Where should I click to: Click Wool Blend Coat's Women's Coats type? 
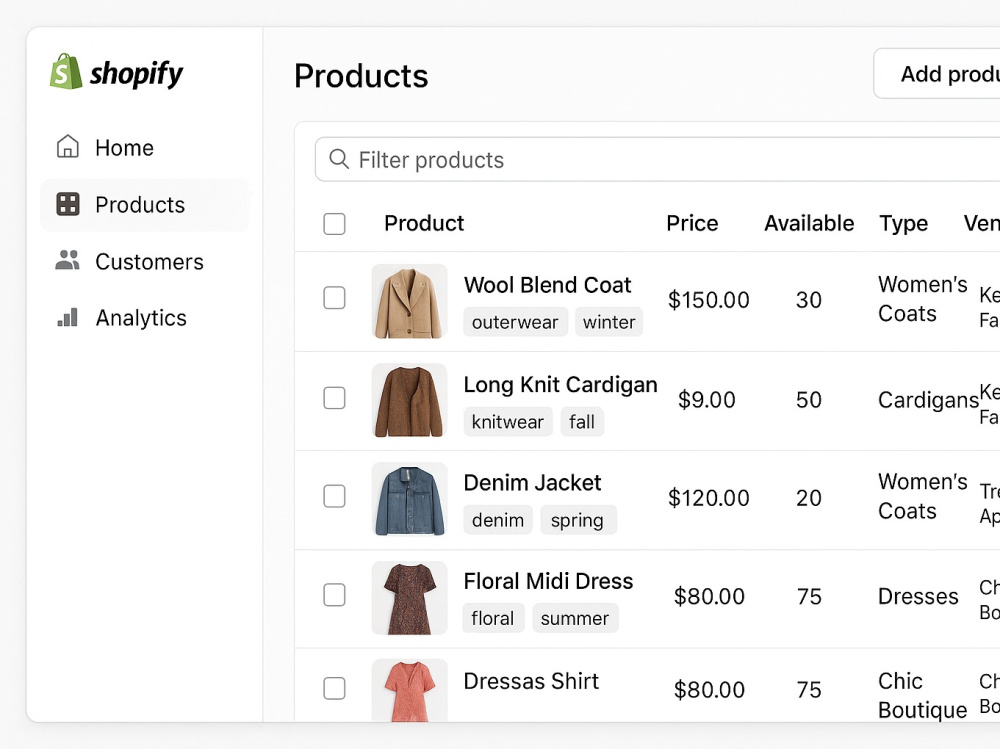[x=922, y=299]
